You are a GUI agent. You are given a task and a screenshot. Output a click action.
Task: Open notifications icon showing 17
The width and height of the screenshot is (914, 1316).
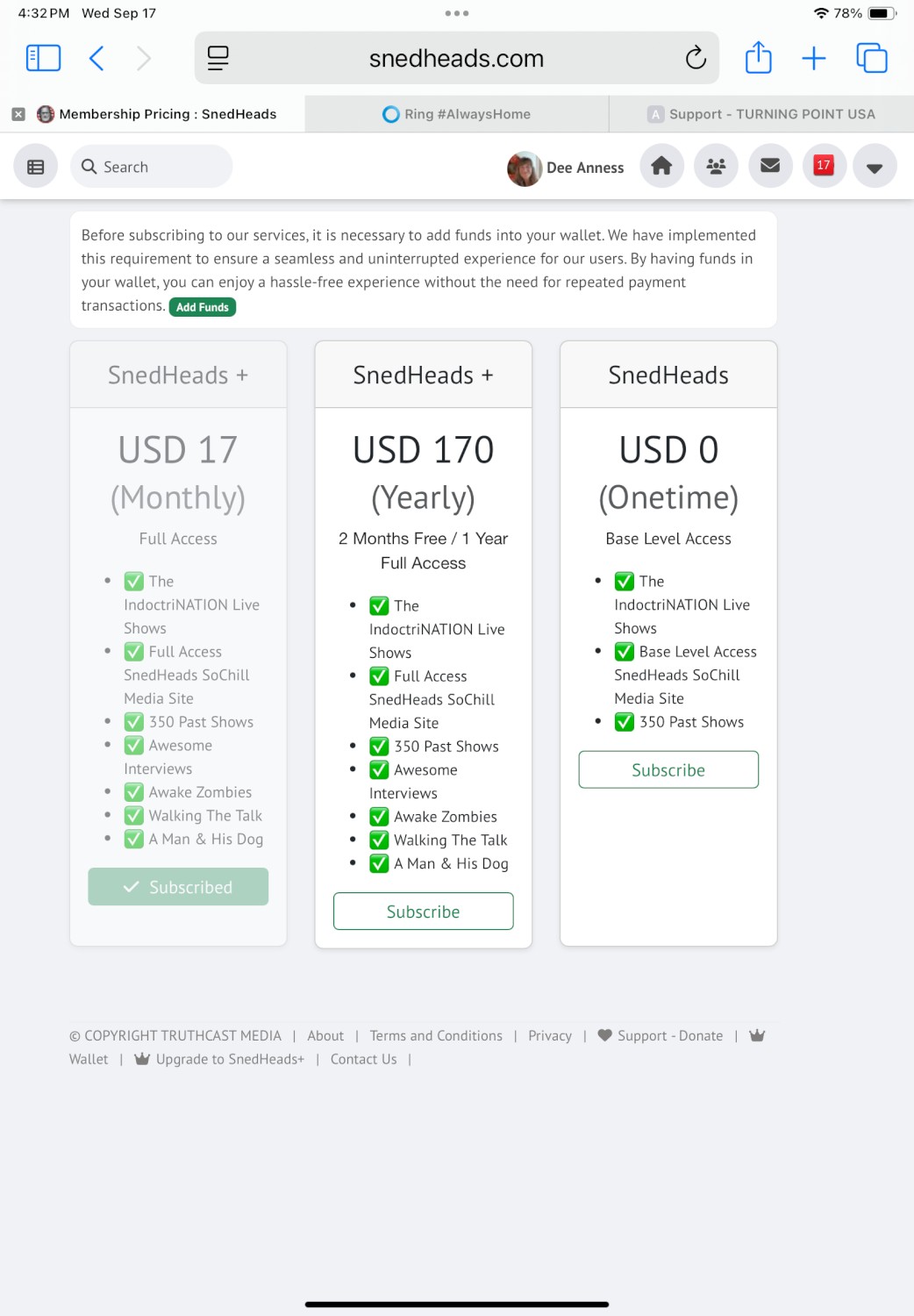[824, 166]
